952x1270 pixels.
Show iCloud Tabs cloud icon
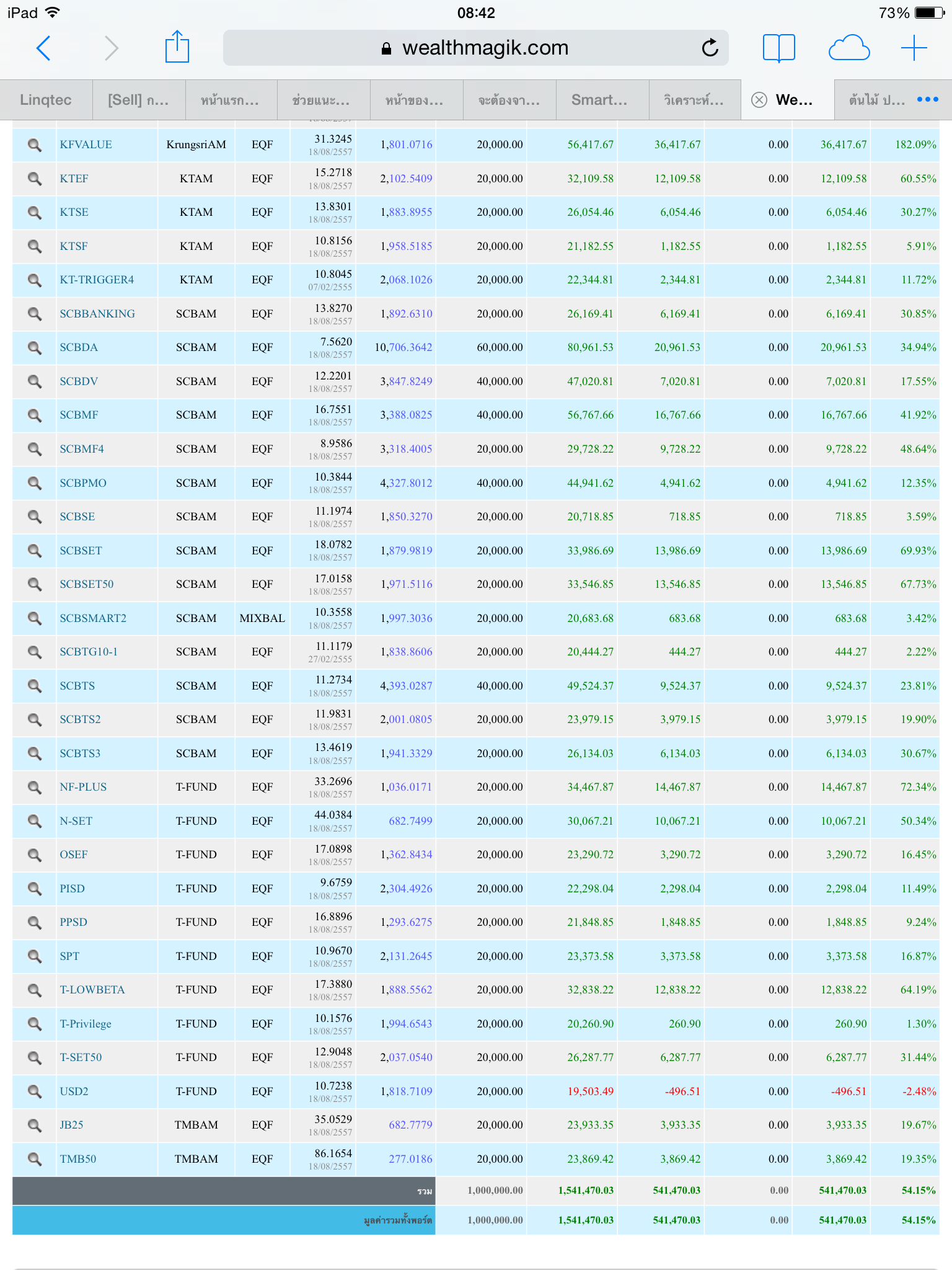coord(849,48)
